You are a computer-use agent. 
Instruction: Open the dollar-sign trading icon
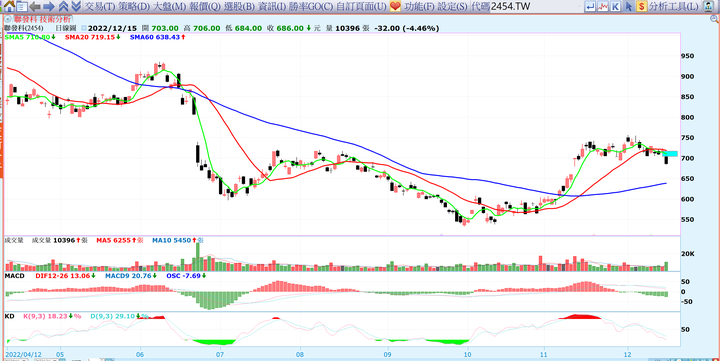(641, 6)
